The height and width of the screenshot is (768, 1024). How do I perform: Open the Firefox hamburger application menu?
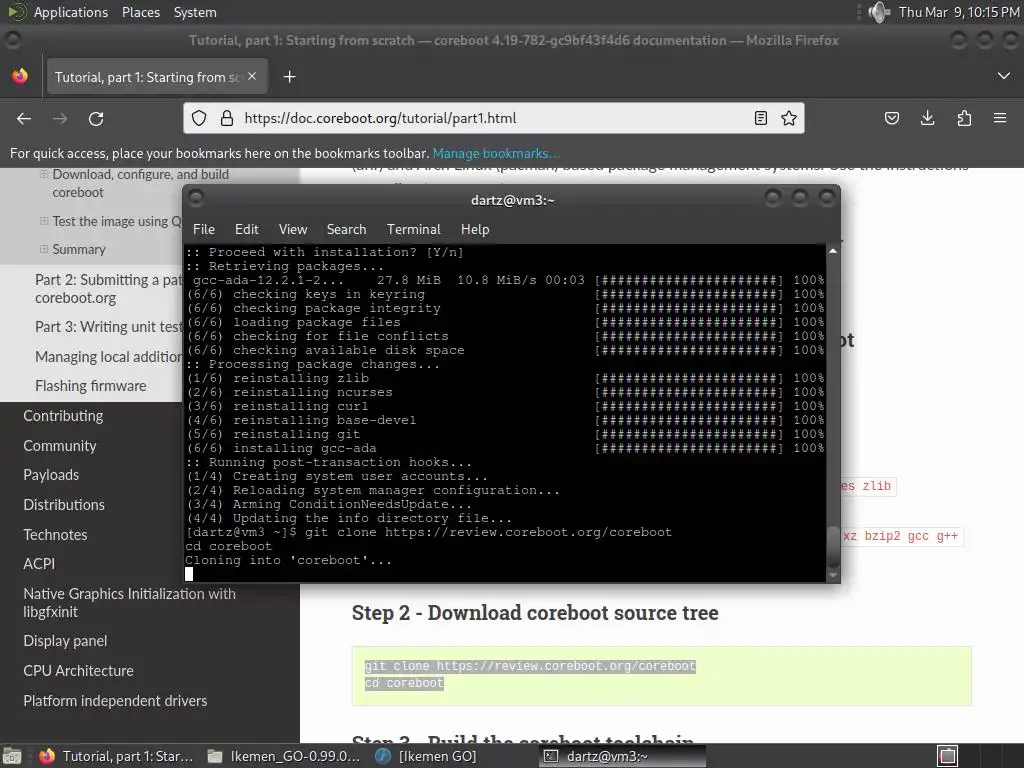[1000, 118]
